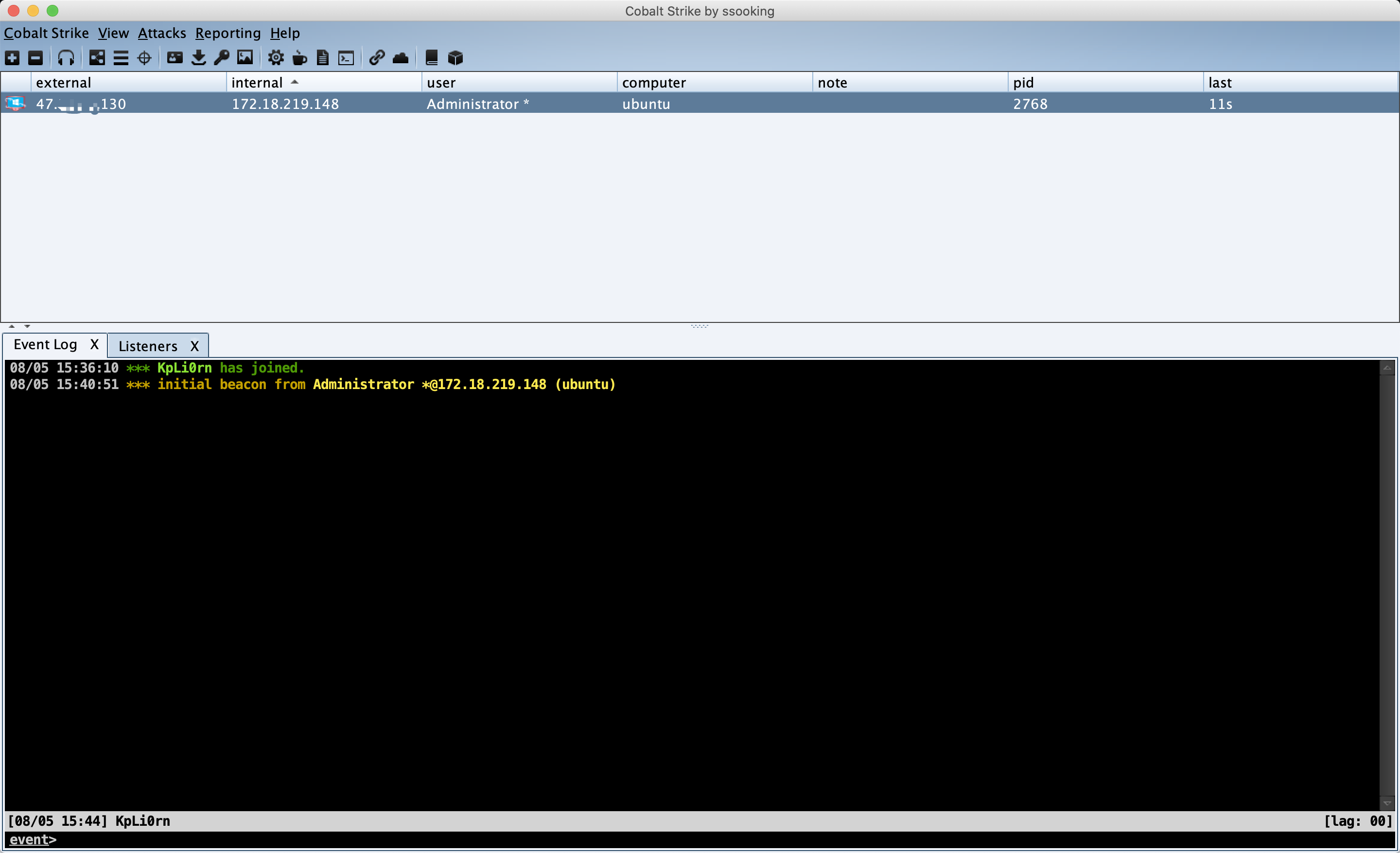Open credentials key icon
This screenshot has height=853, width=1400.
pos(222,57)
